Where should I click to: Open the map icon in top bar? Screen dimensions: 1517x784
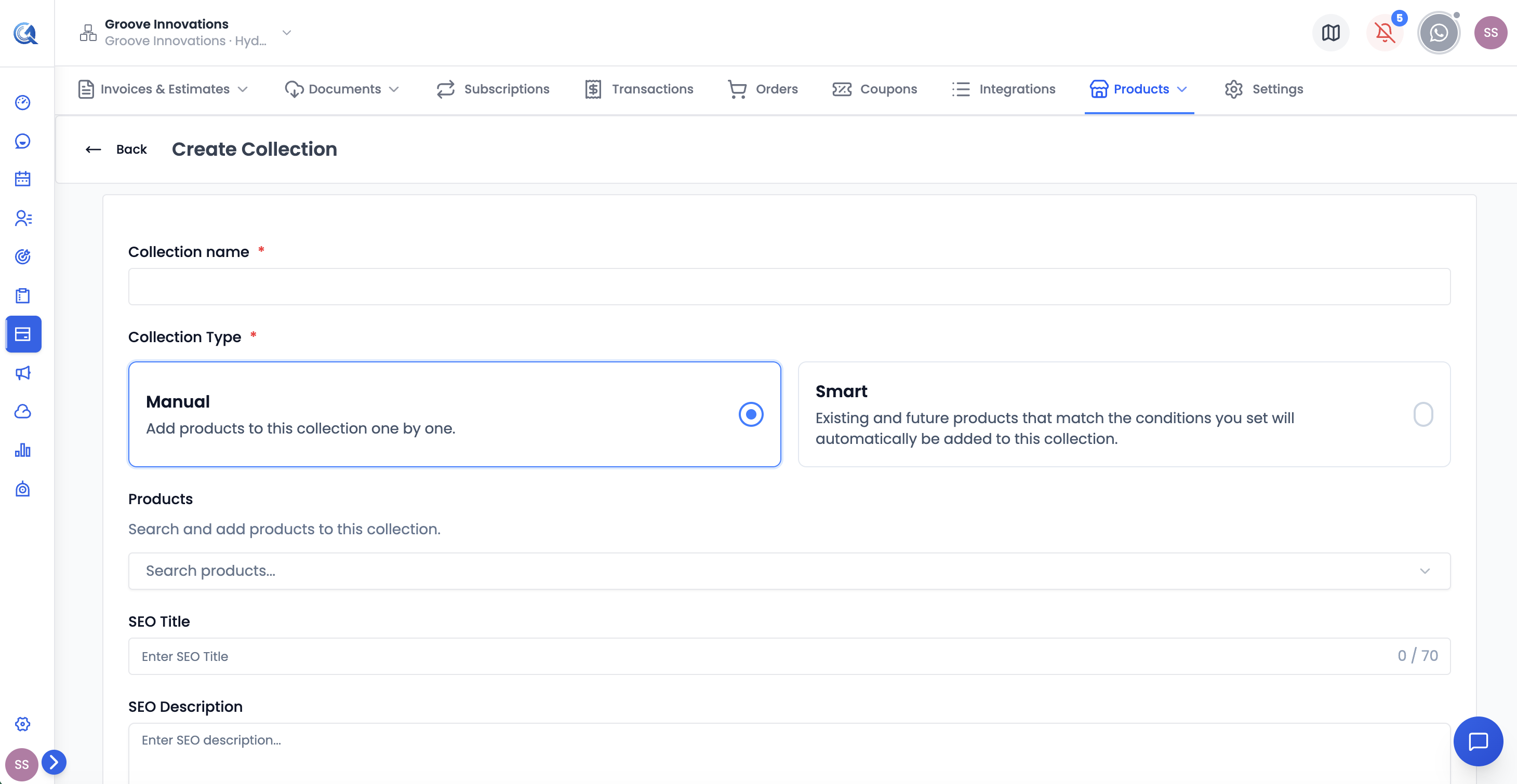pos(1330,33)
